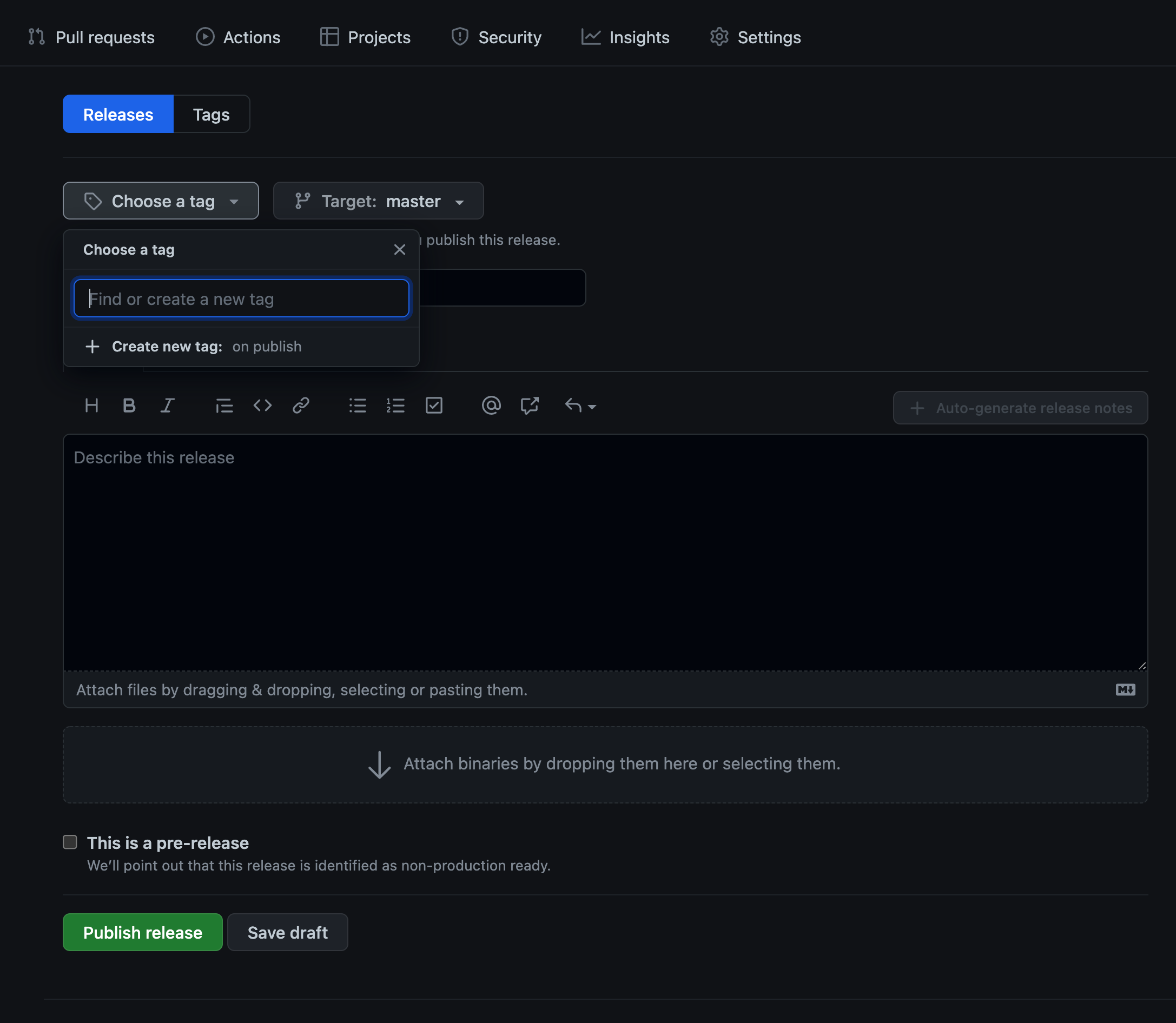Insert a quote block

point(224,406)
